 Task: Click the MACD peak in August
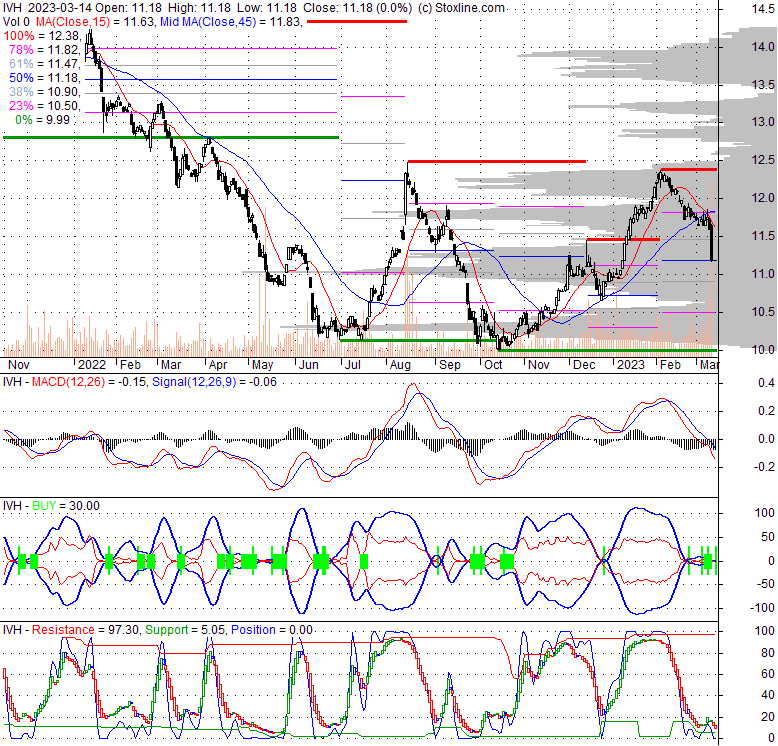413,385
